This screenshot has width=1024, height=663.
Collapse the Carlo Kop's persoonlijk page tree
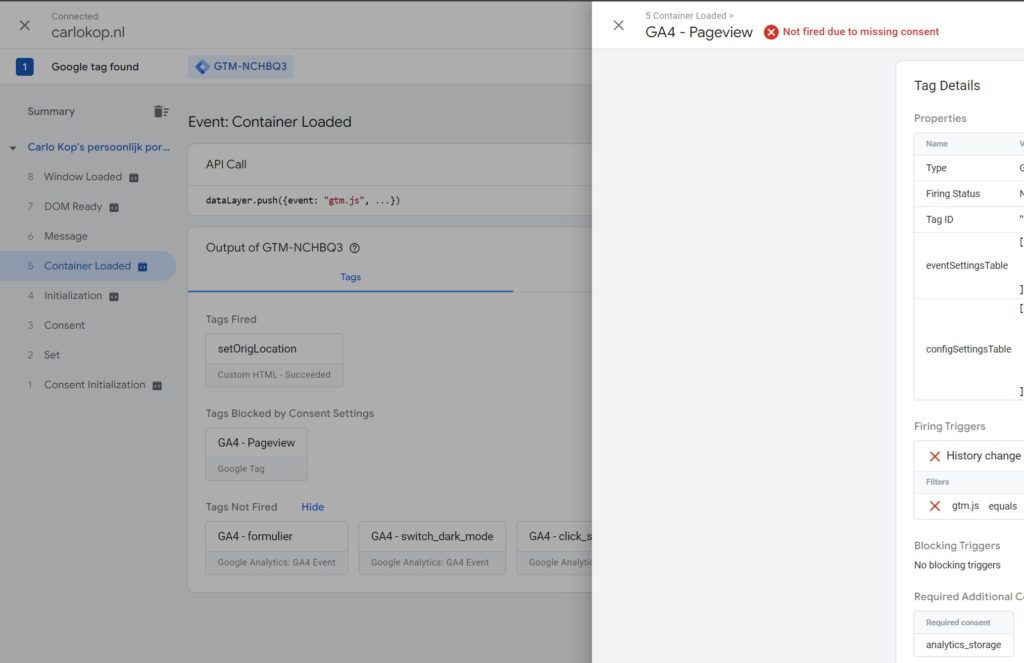(x=12, y=148)
